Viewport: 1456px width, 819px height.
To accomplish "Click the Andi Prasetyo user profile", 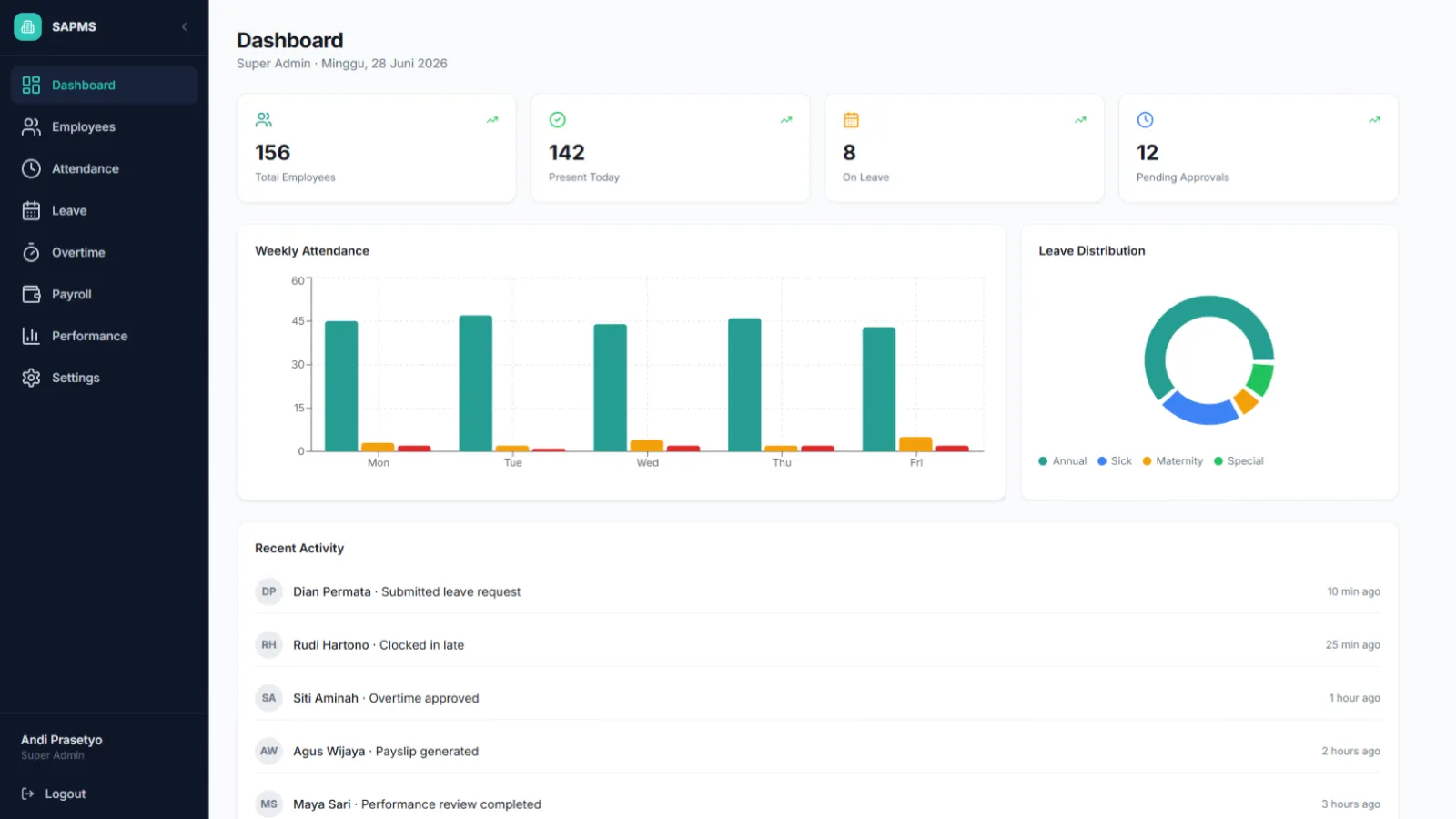I will click(62, 746).
